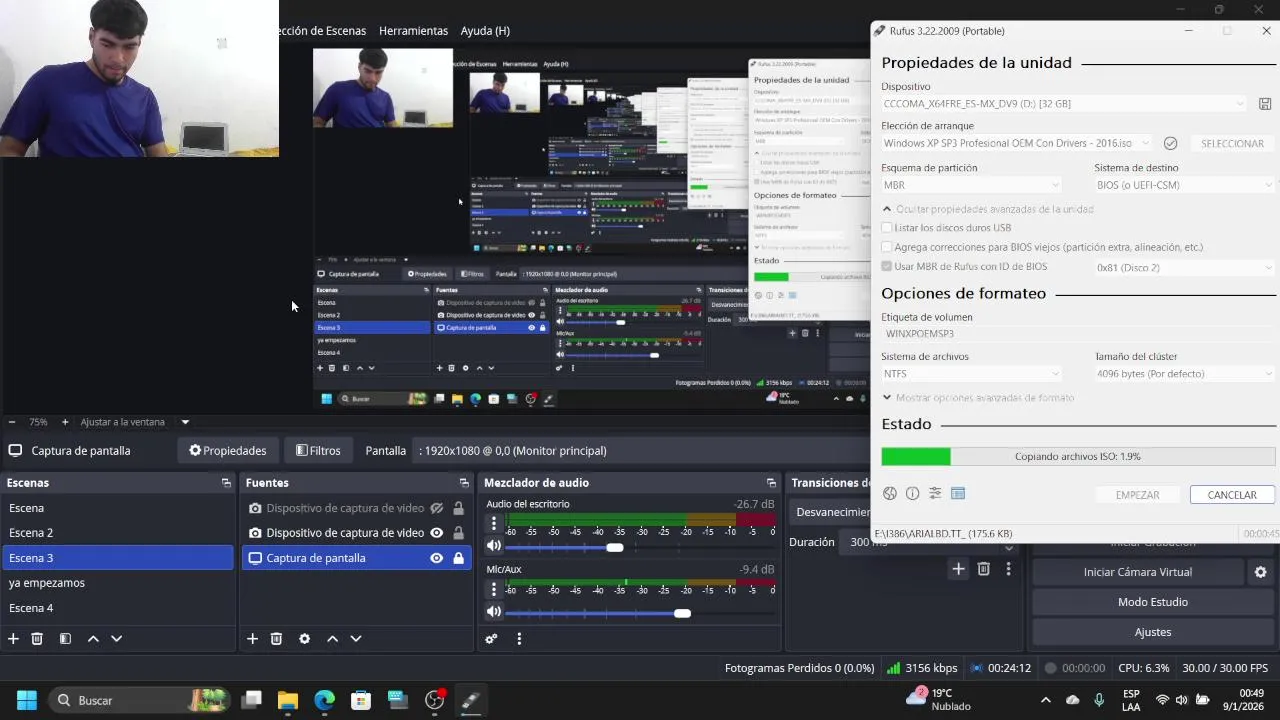The height and width of the screenshot is (720, 1280).
Task: Switch to Modo Estudio
Action: click(1153, 602)
